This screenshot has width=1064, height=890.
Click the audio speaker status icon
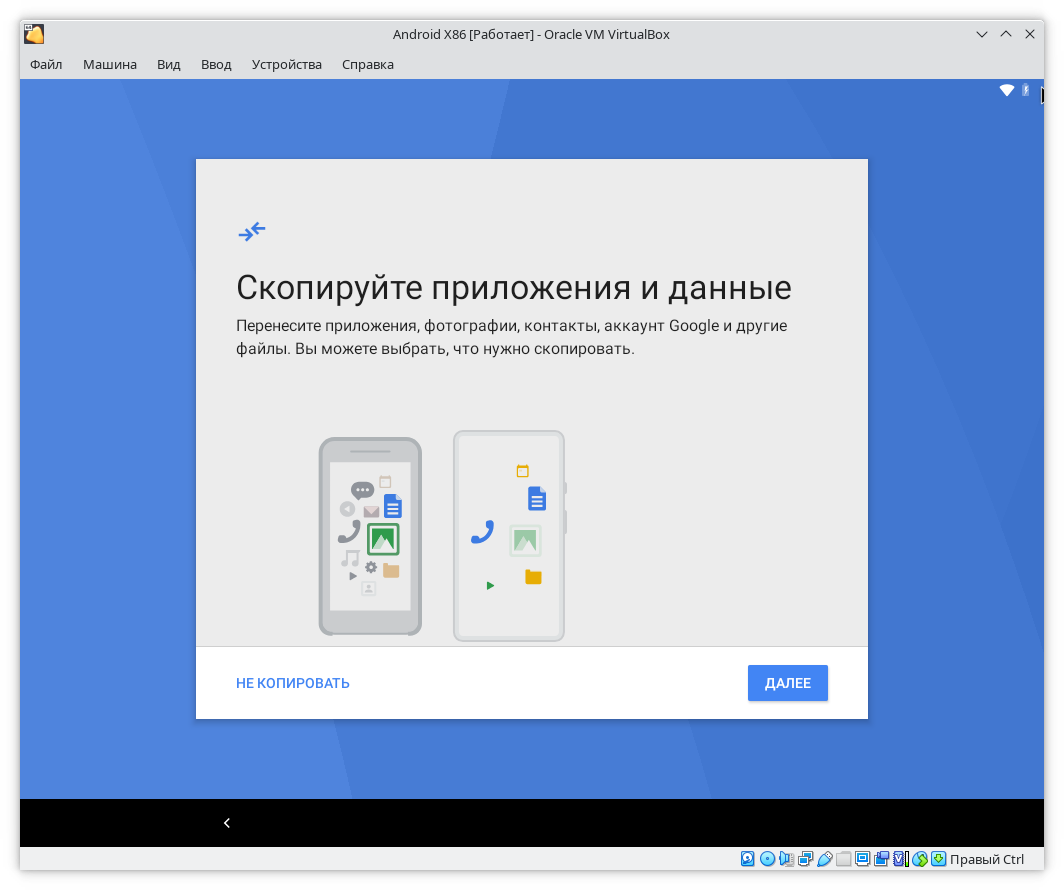tap(786, 859)
